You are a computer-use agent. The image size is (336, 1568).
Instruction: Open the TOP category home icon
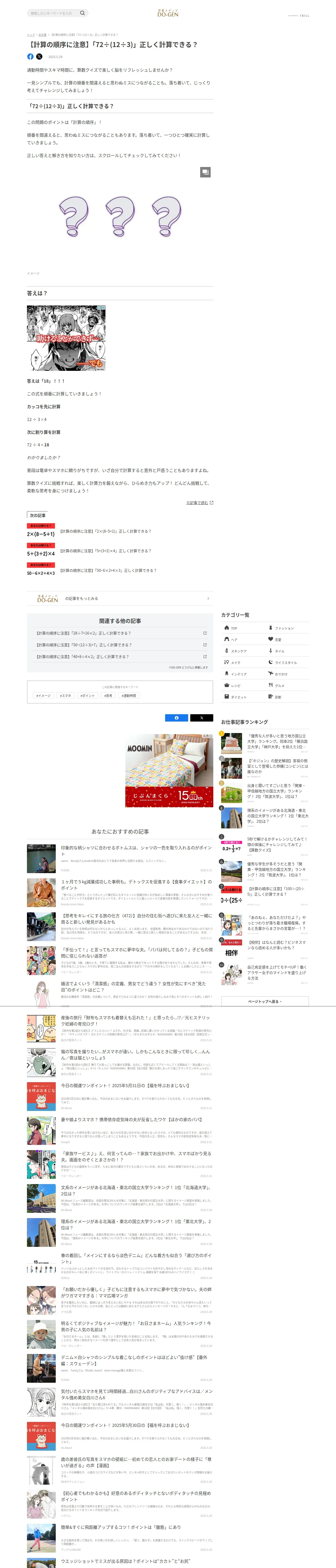click(x=227, y=627)
